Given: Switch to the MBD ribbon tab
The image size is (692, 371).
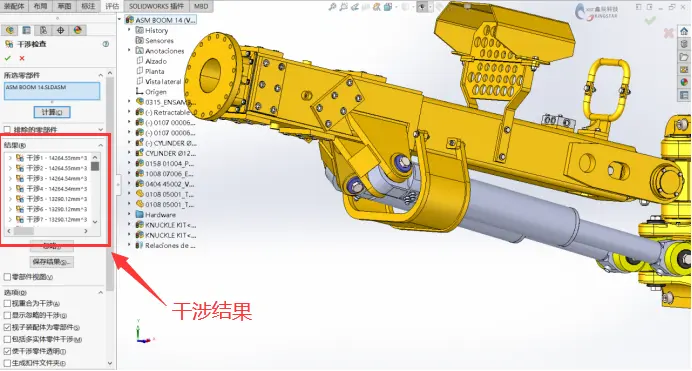Looking at the screenshot, I should (x=201, y=6).
